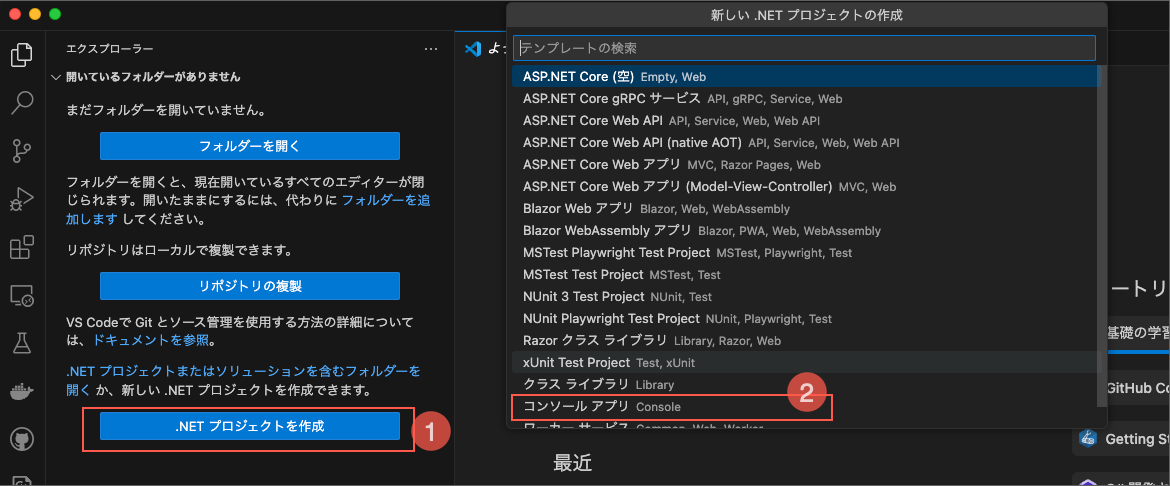Image resolution: width=1170 pixels, height=486 pixels.
Task: Select NUnit Playwright Test Project
Action: [804, 319]
